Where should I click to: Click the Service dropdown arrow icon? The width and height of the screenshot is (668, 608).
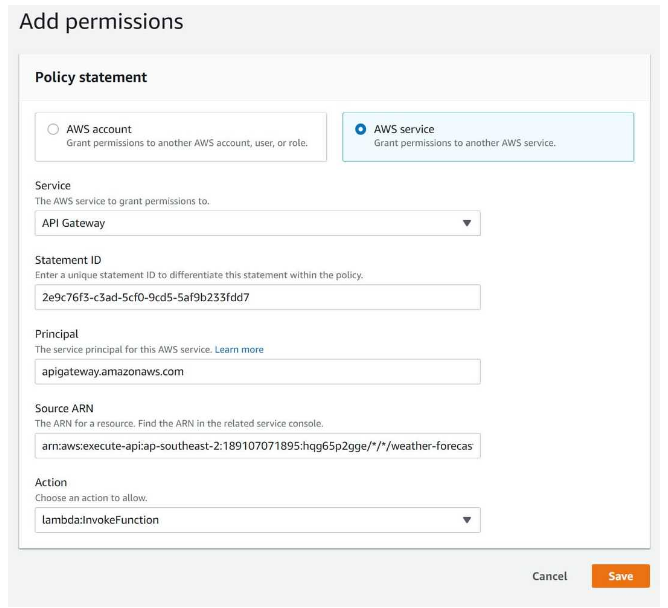coord(466,223)
